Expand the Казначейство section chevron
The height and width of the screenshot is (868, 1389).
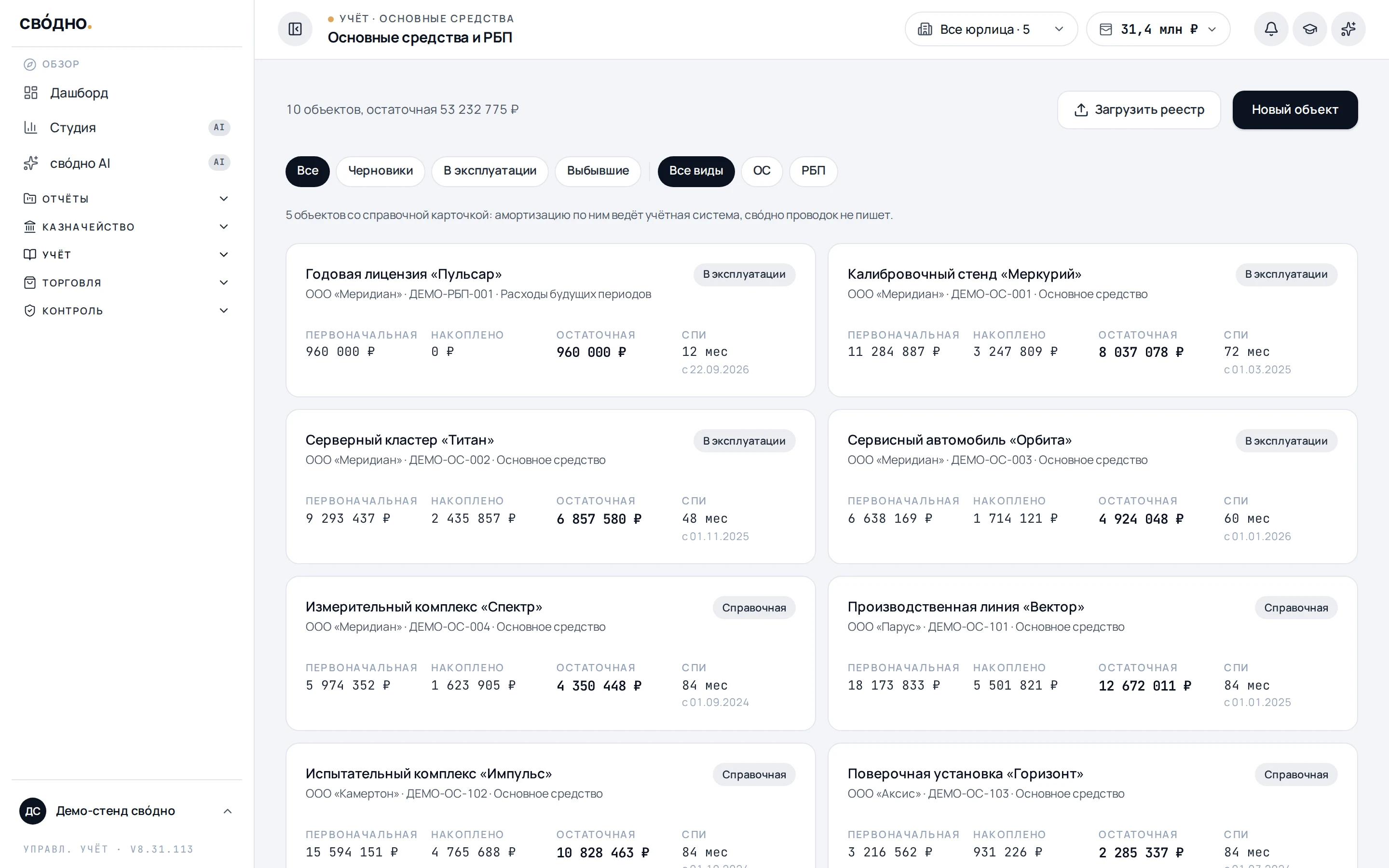click(224, 227)
